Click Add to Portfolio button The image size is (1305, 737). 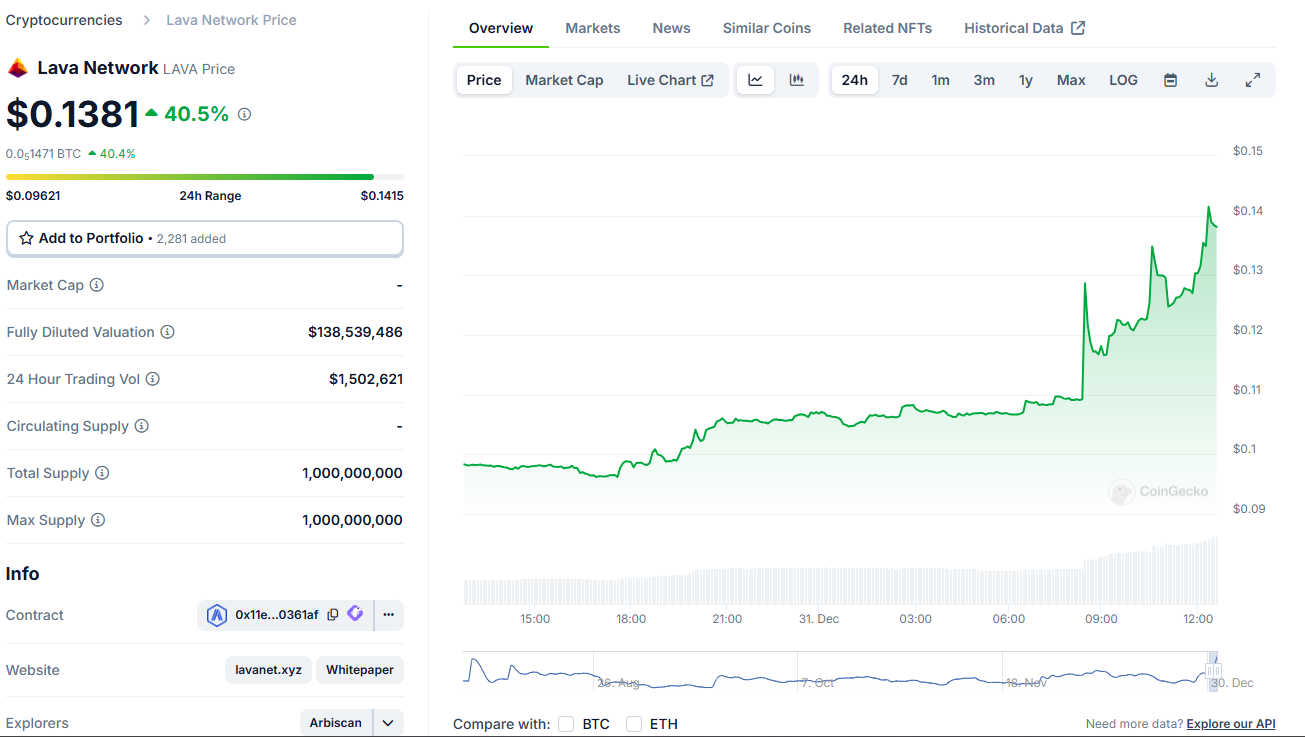tap(204, 238)
